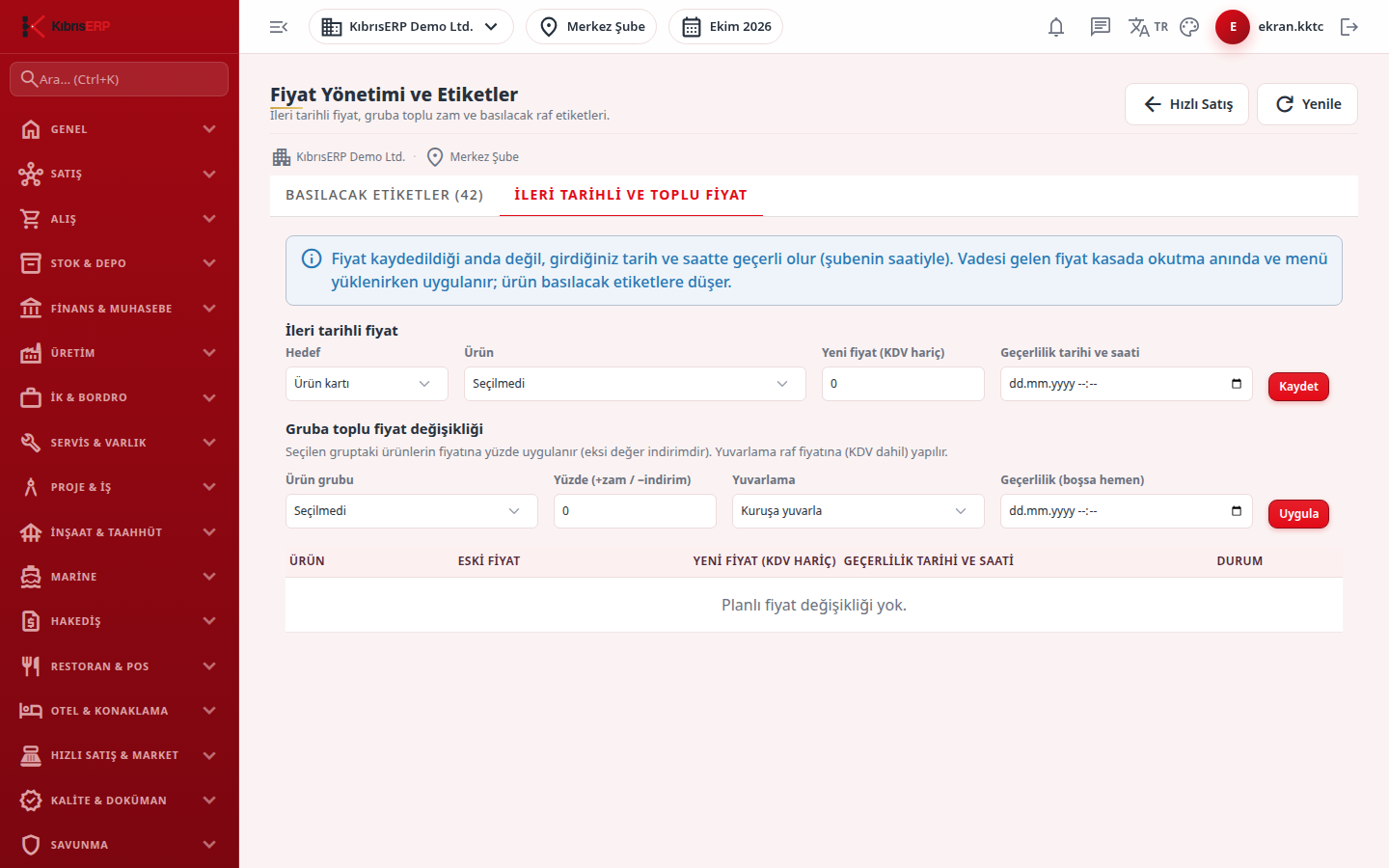Open the Stok & Depo module
1389x868 pixels.
120,263
